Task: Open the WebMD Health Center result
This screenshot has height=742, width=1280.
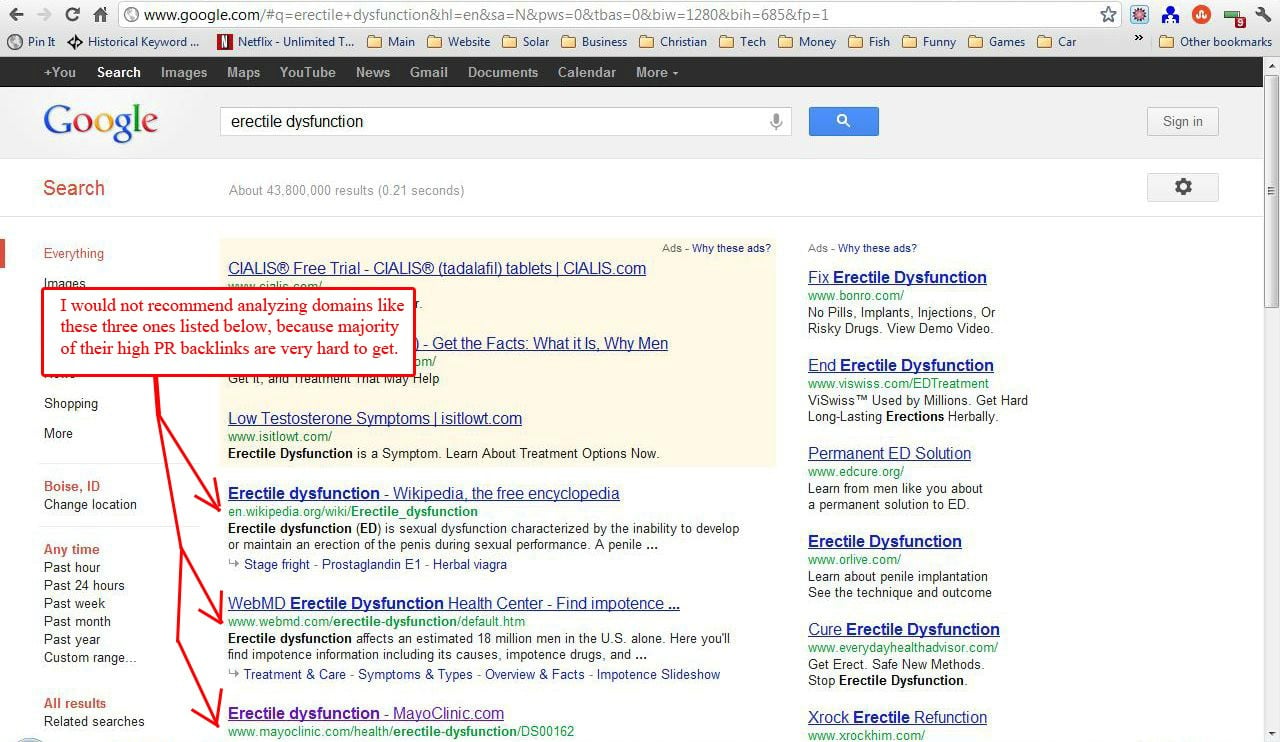Action: point(454,603)
